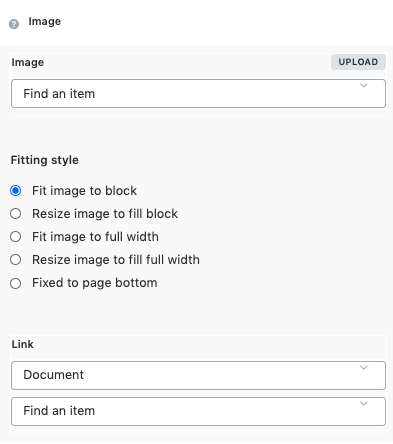
Task: Open the help question mark icon beside Image
Action: click(x=14, y=24)
